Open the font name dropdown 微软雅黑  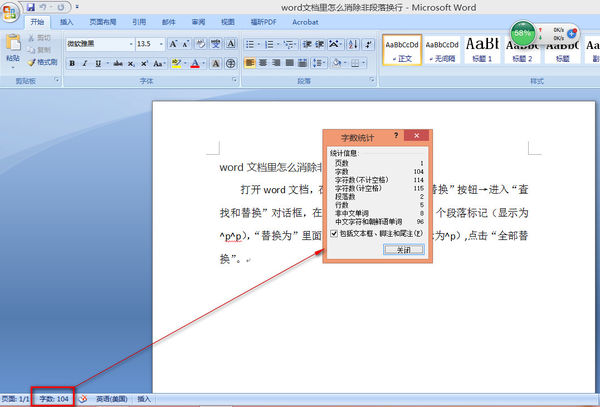tap(131, 44)
